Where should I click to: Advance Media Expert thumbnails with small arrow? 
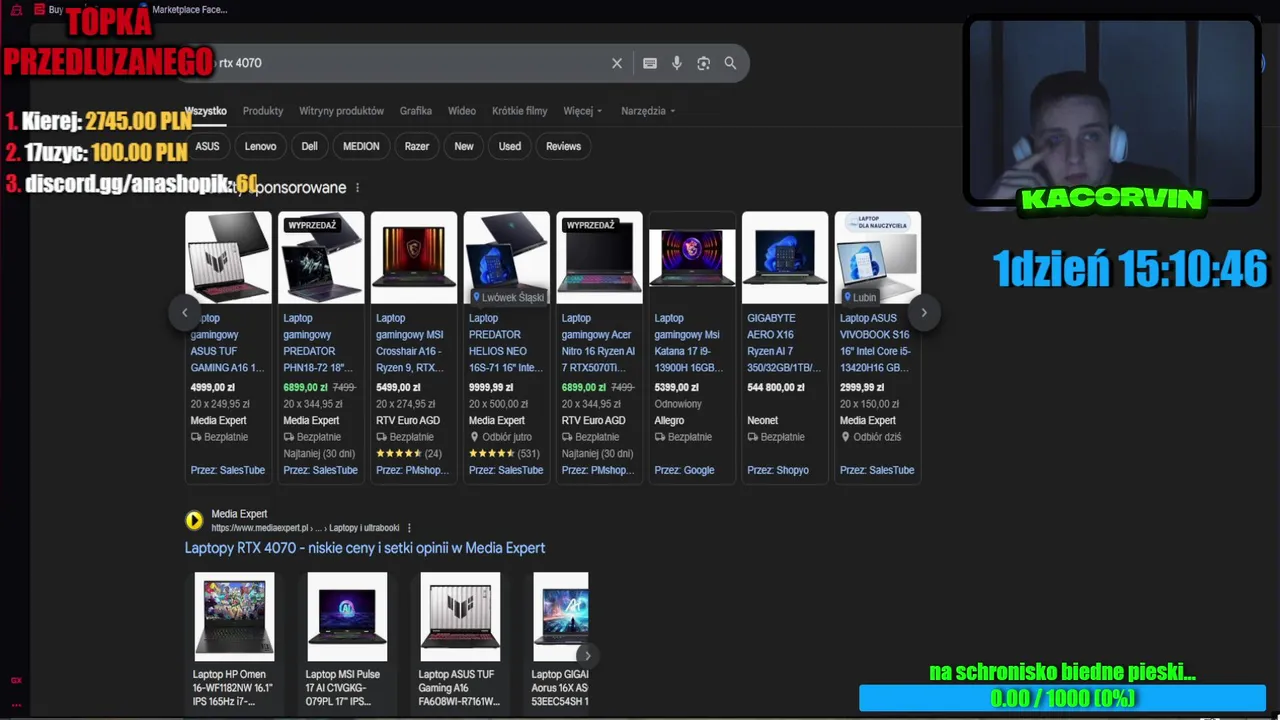pyautogui.click(x=587, y=656)
